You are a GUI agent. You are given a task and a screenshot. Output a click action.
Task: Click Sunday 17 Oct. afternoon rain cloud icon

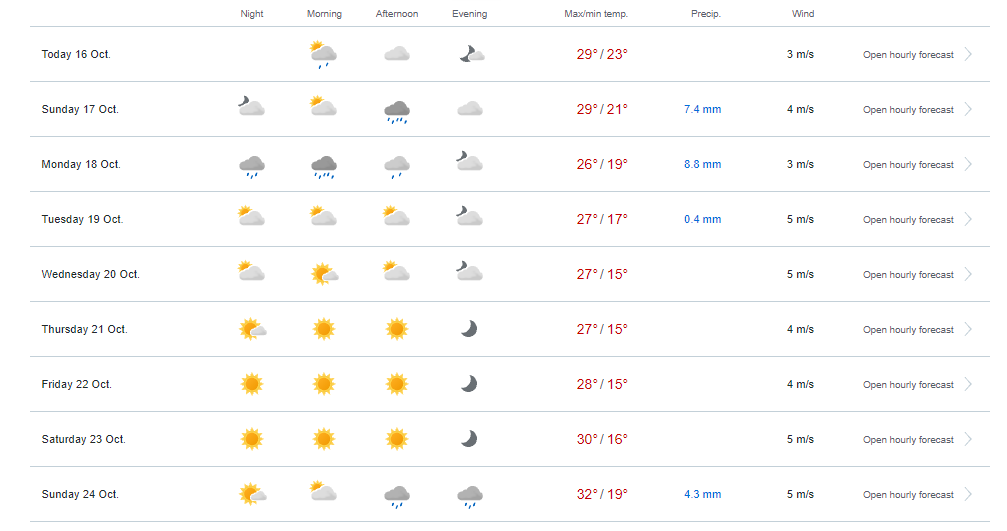(x=397, y=112)
